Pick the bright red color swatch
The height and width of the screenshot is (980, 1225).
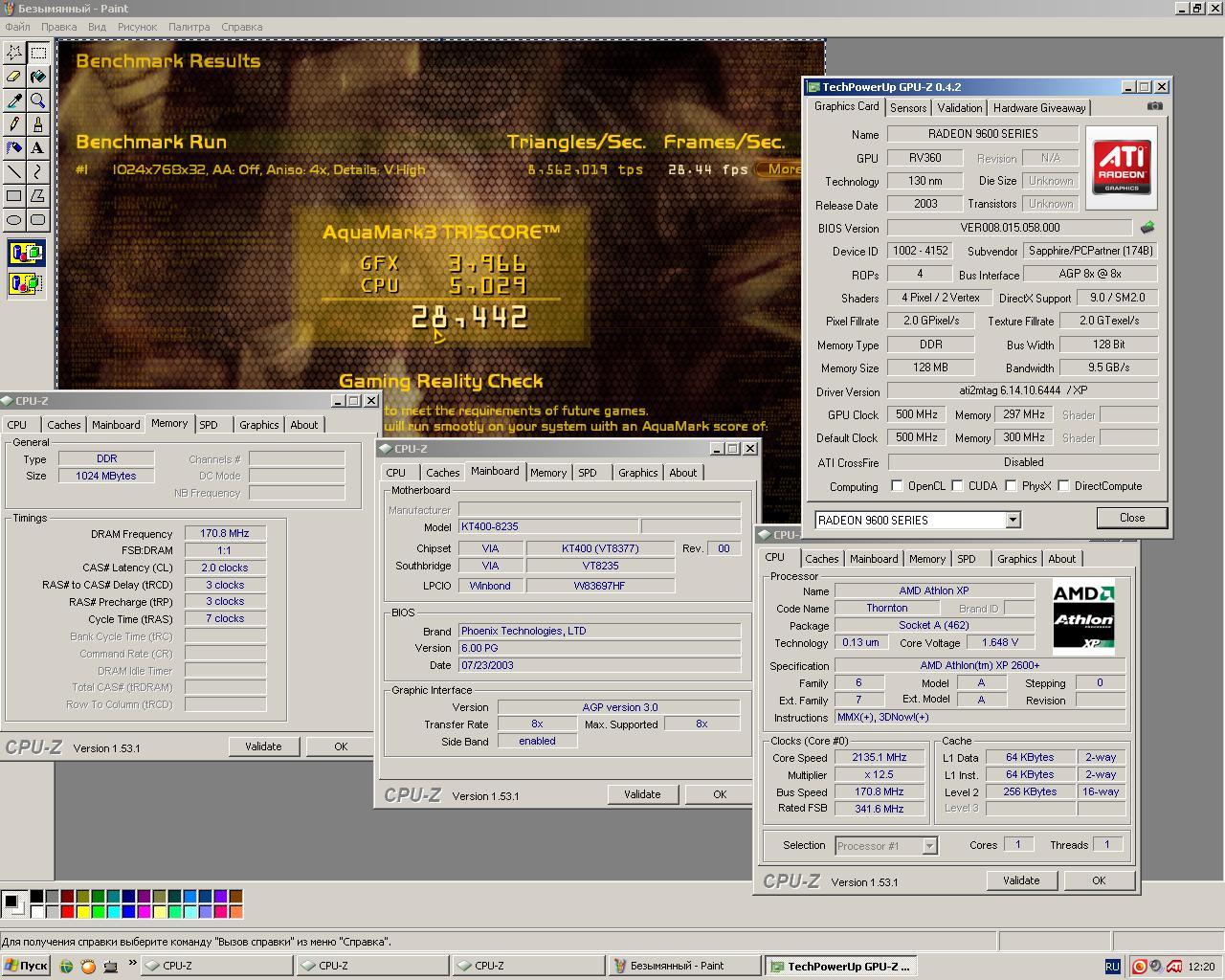pyautogui.click(x=67, y=910)
